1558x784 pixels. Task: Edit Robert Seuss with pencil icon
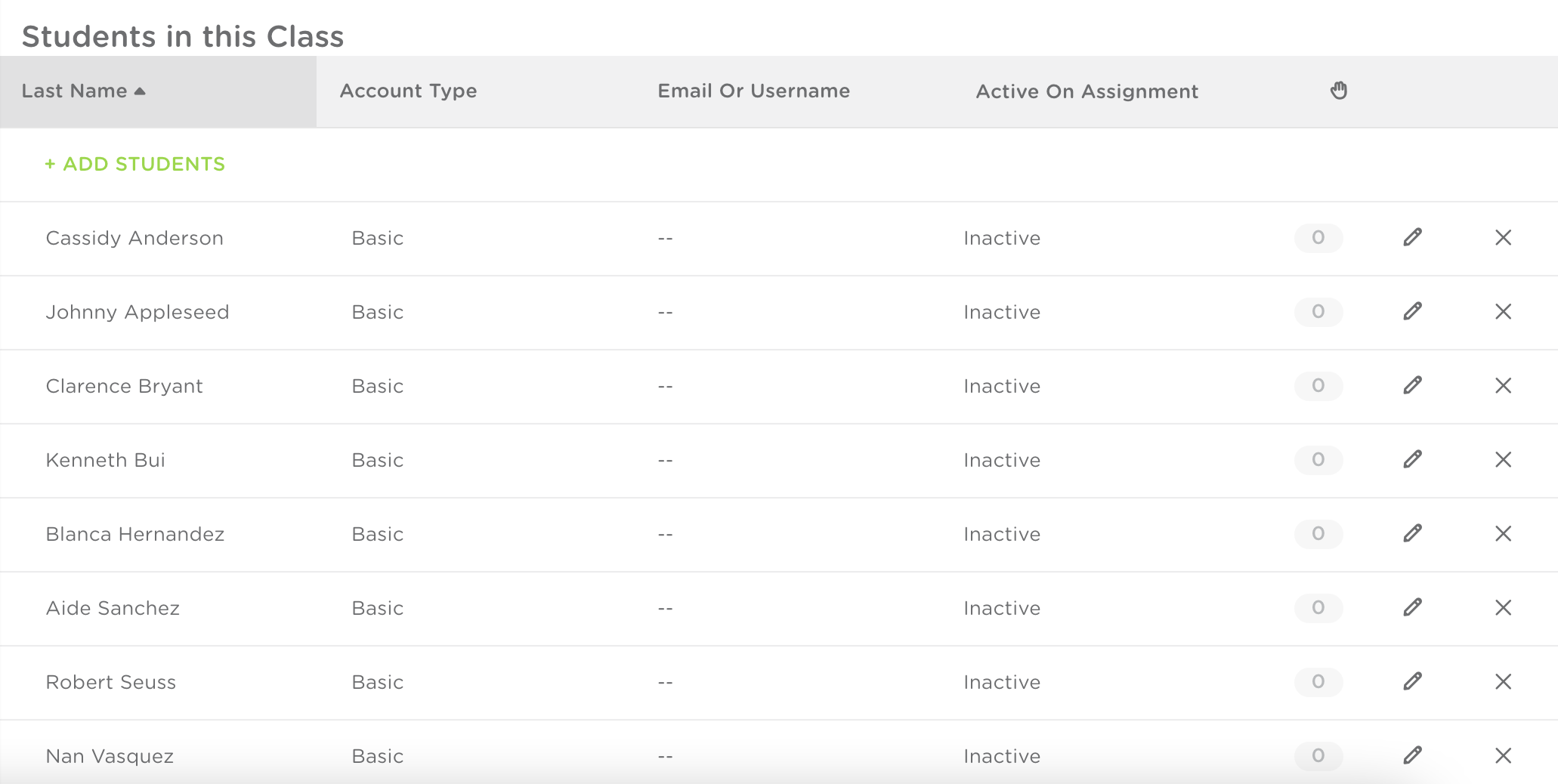coord(1412,682)
